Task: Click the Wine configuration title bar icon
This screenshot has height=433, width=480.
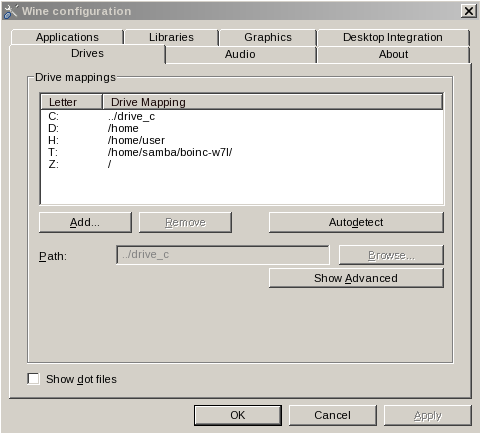Action: [10, 11]
